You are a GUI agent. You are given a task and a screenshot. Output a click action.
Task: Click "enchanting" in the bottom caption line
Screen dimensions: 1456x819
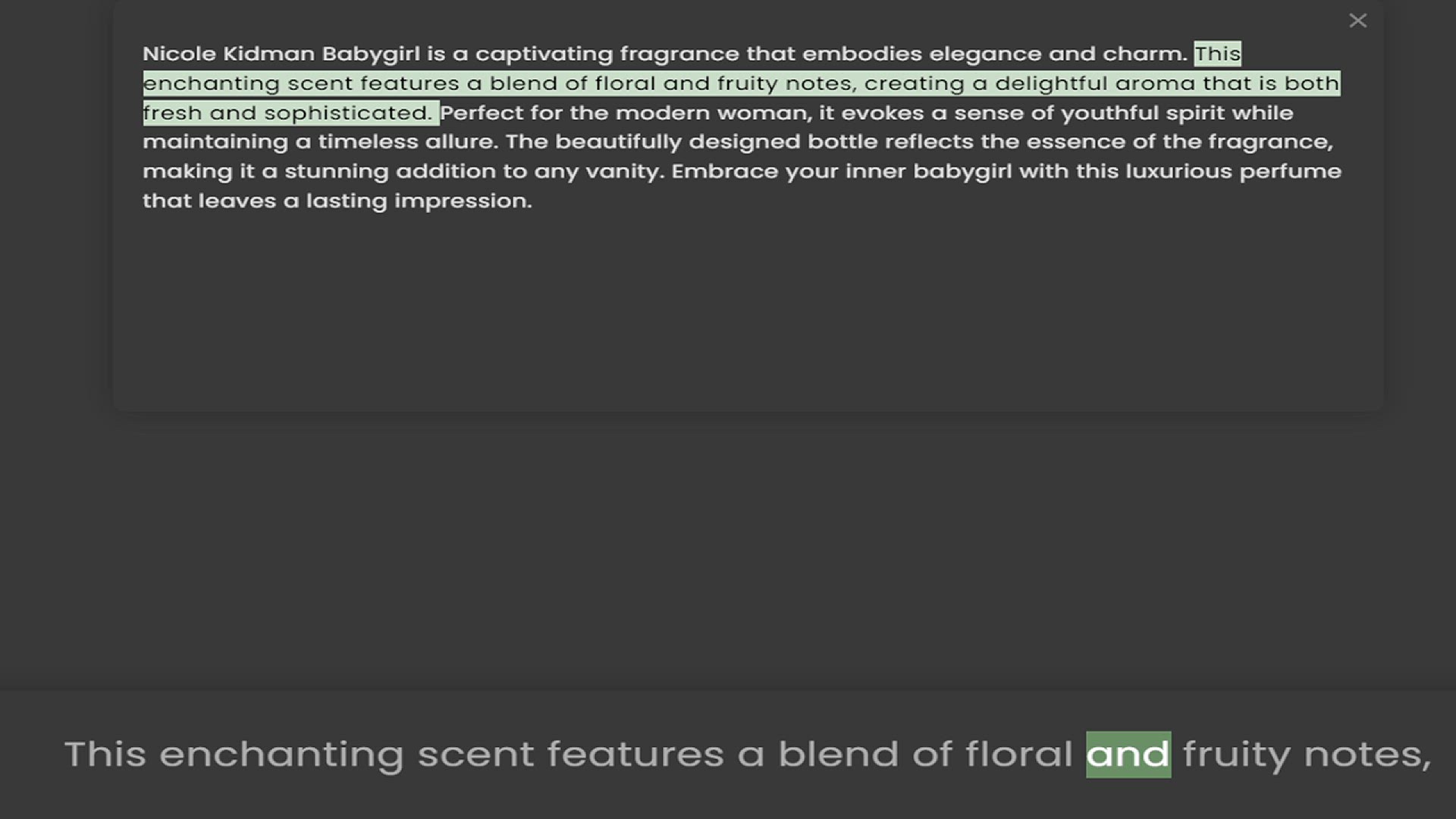click(281, 755)
